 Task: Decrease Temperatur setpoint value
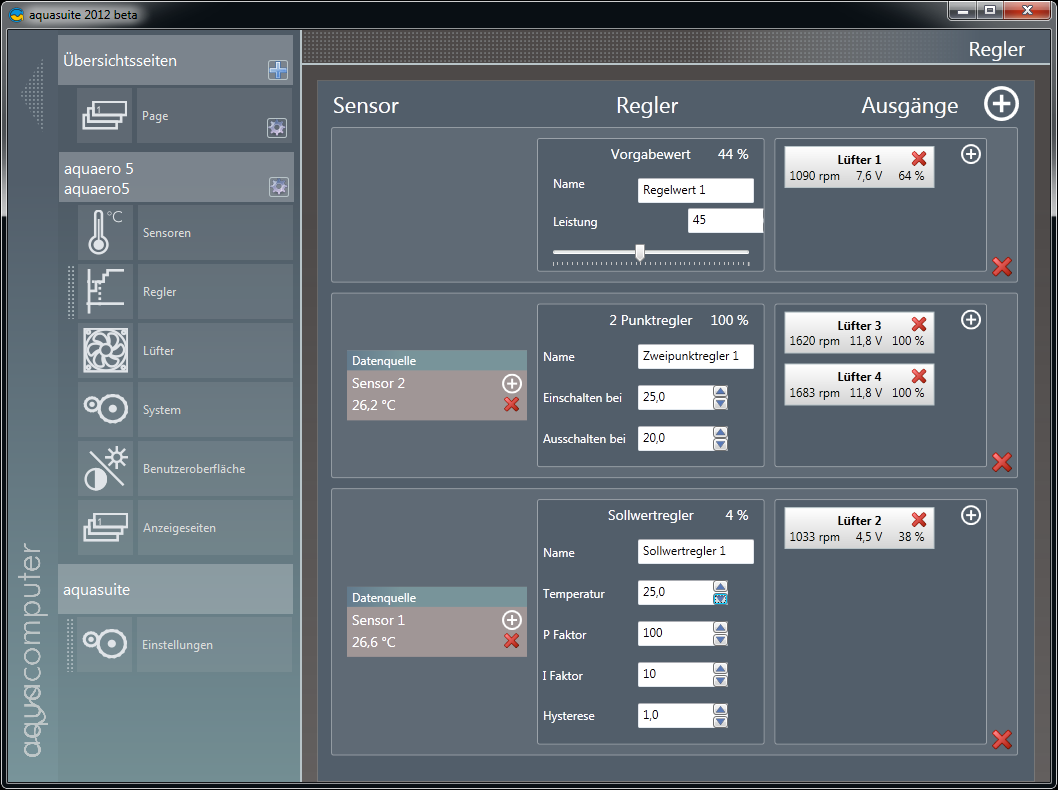click(720, 598)
